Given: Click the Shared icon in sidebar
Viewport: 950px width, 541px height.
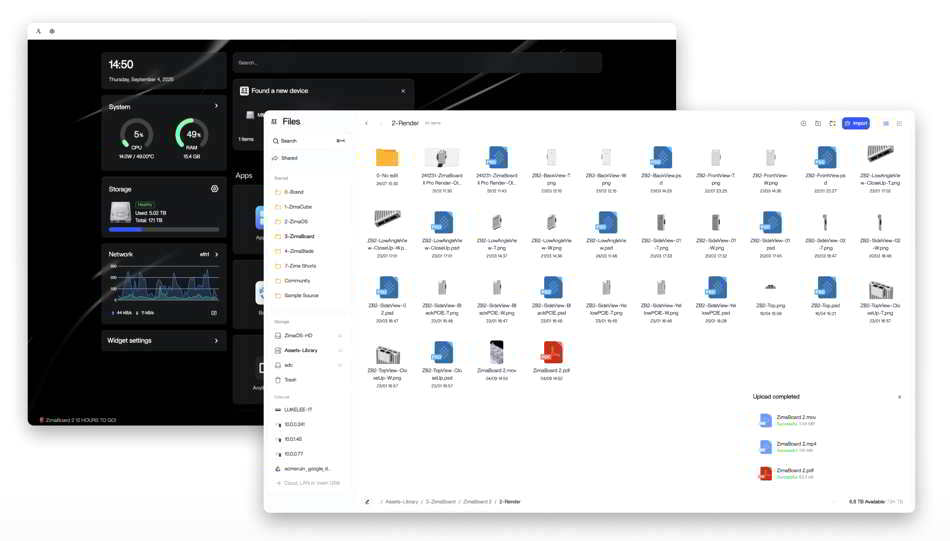Looking at the screenshot, I should pos(276,158).
